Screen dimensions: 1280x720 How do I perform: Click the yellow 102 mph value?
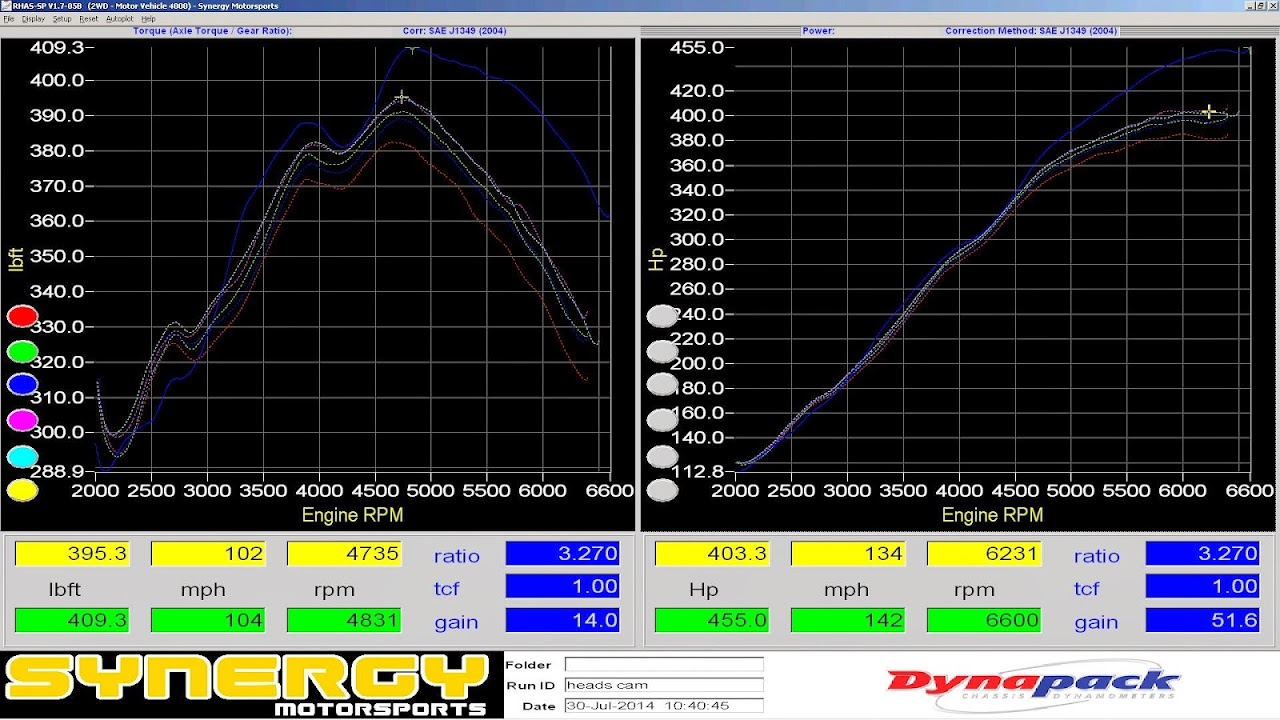[x=208, y=553]
